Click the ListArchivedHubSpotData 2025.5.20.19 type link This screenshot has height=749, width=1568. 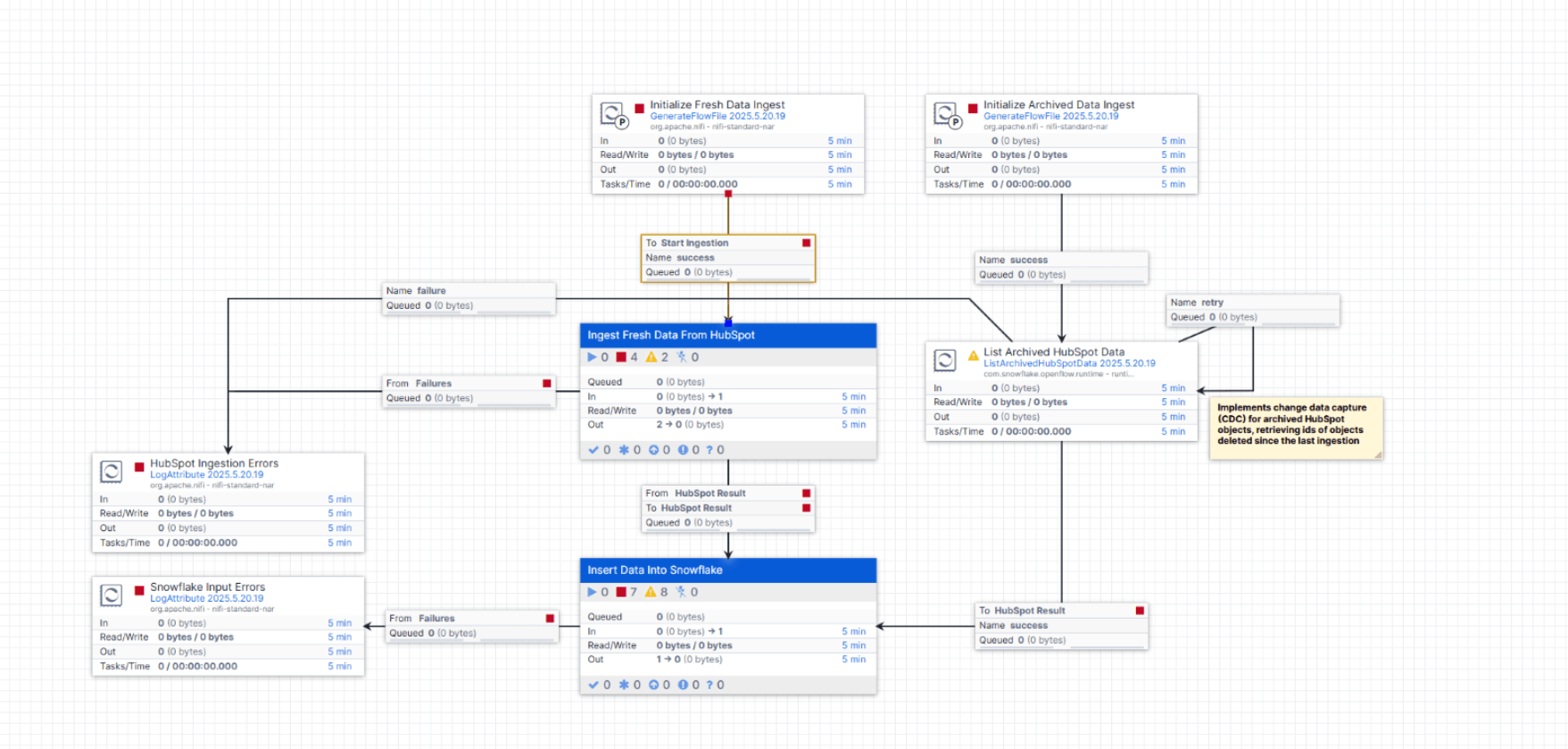[1069, 363]
